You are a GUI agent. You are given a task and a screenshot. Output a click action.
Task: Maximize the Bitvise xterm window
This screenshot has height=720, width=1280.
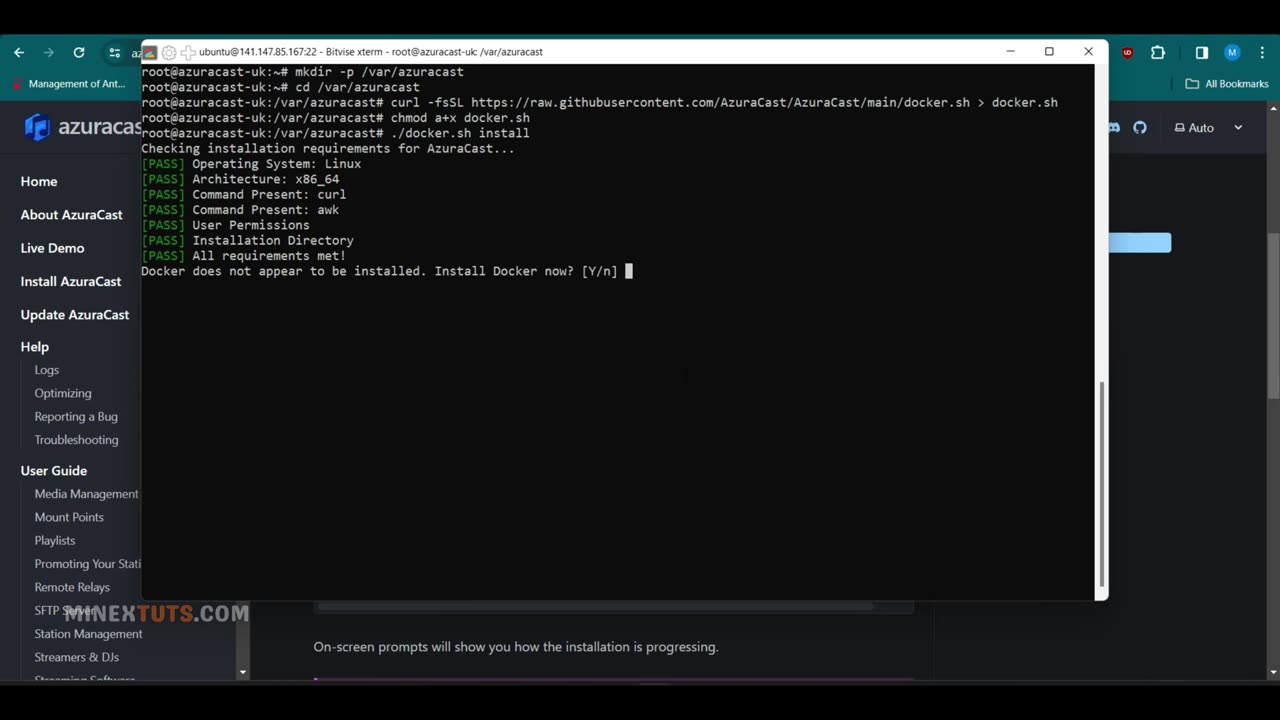point(1049,52)
